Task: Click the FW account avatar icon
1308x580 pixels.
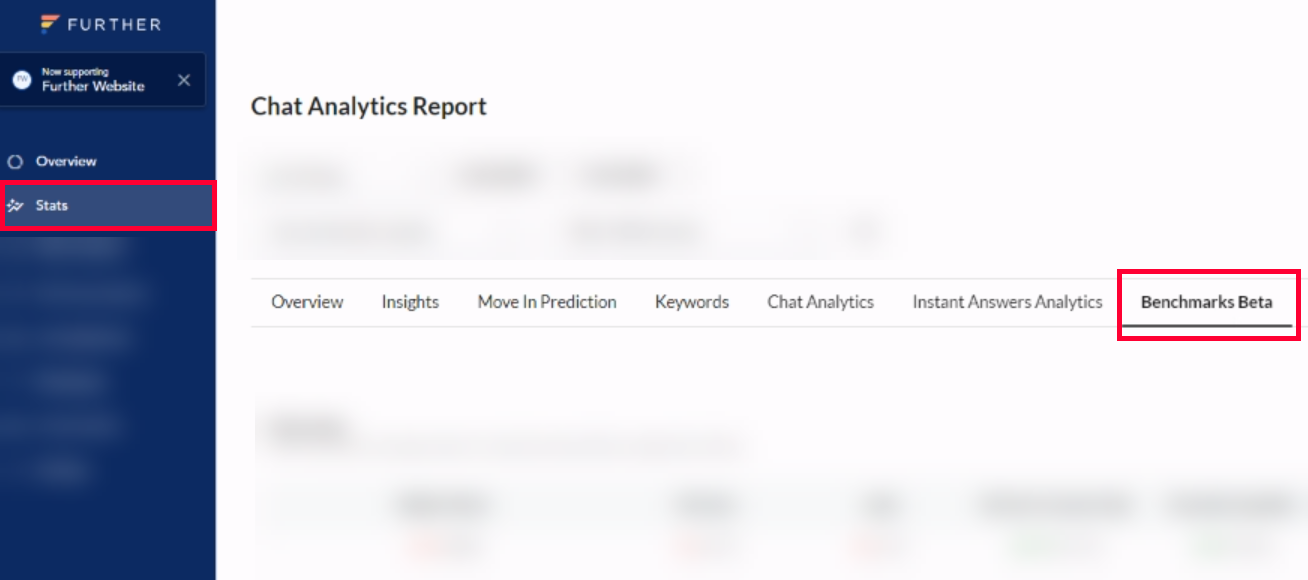Action: pos(21,80)
